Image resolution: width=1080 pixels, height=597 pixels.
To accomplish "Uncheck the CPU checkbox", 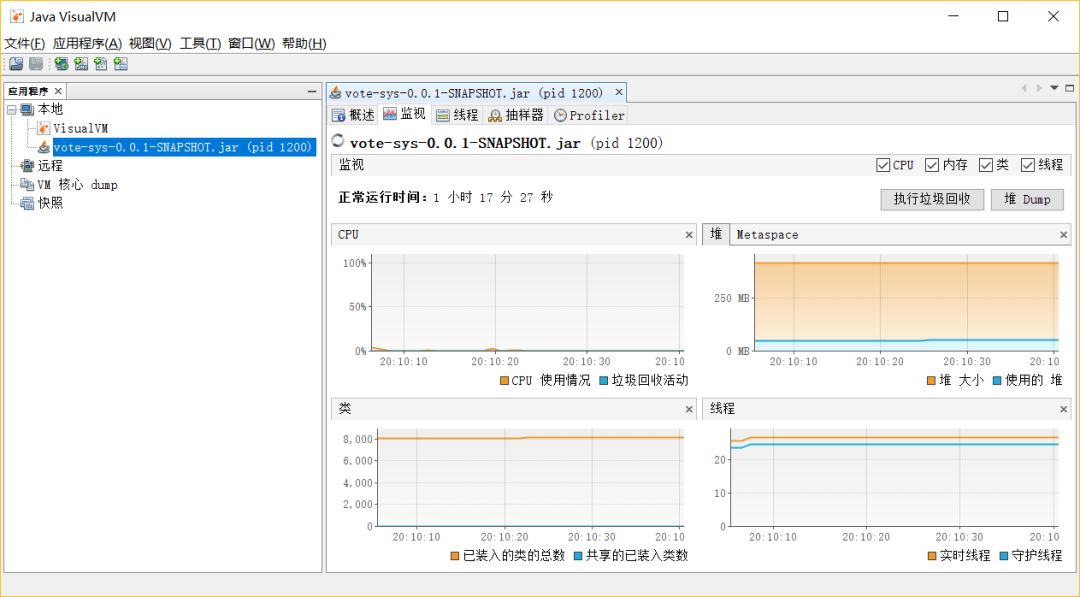I will pyautogui.click(x=883, y=165).
